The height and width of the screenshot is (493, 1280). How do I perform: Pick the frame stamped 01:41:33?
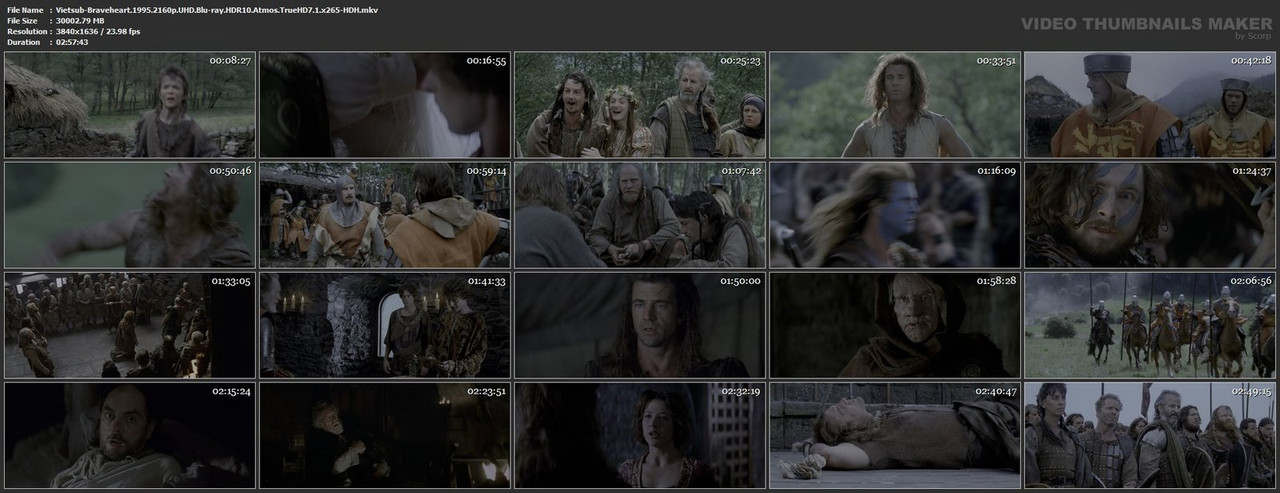385,325
